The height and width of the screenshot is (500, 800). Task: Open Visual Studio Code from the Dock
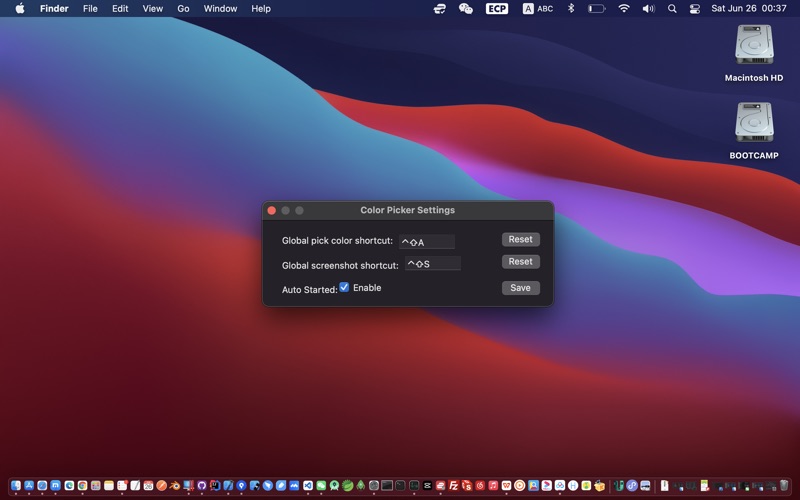coord(308,485)
